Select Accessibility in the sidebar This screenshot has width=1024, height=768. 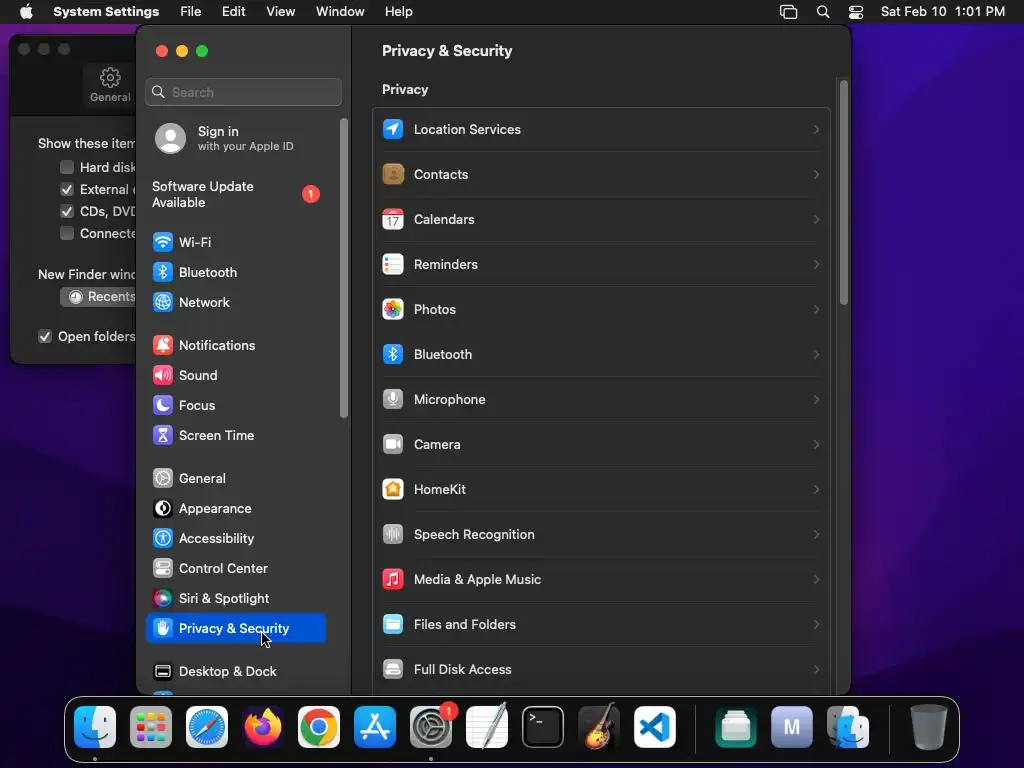(236, 539)
